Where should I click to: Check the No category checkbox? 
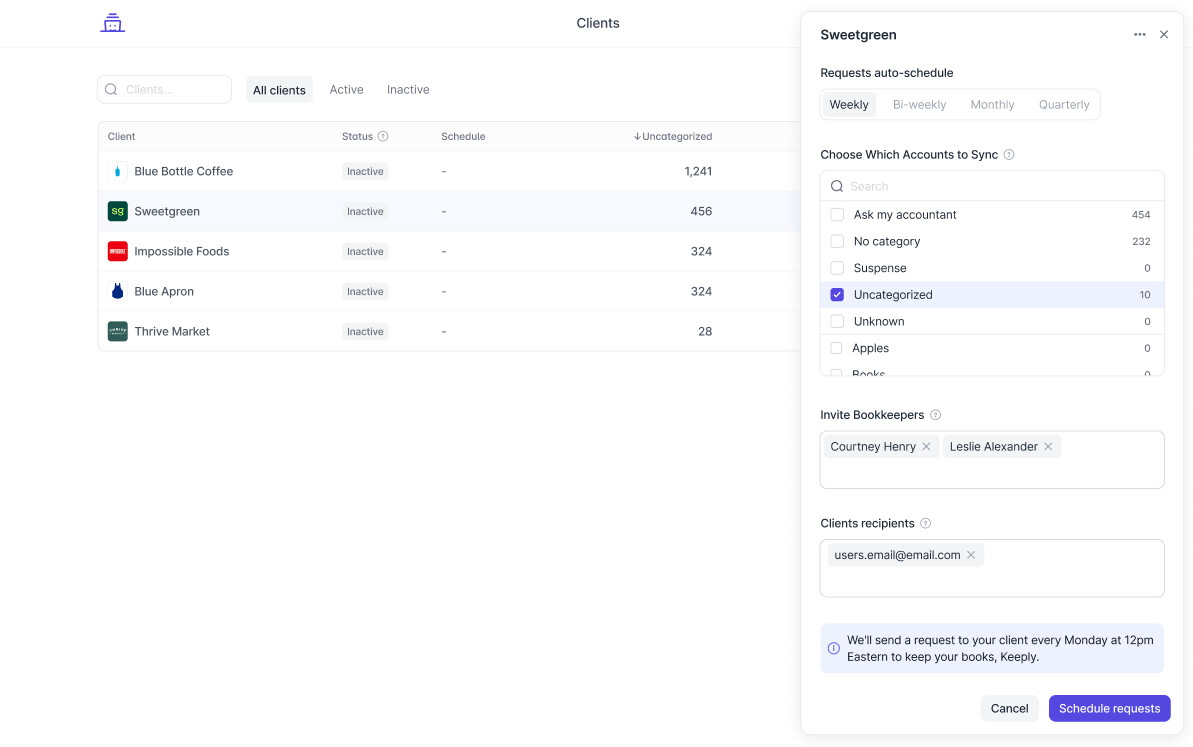coord(837,241)
